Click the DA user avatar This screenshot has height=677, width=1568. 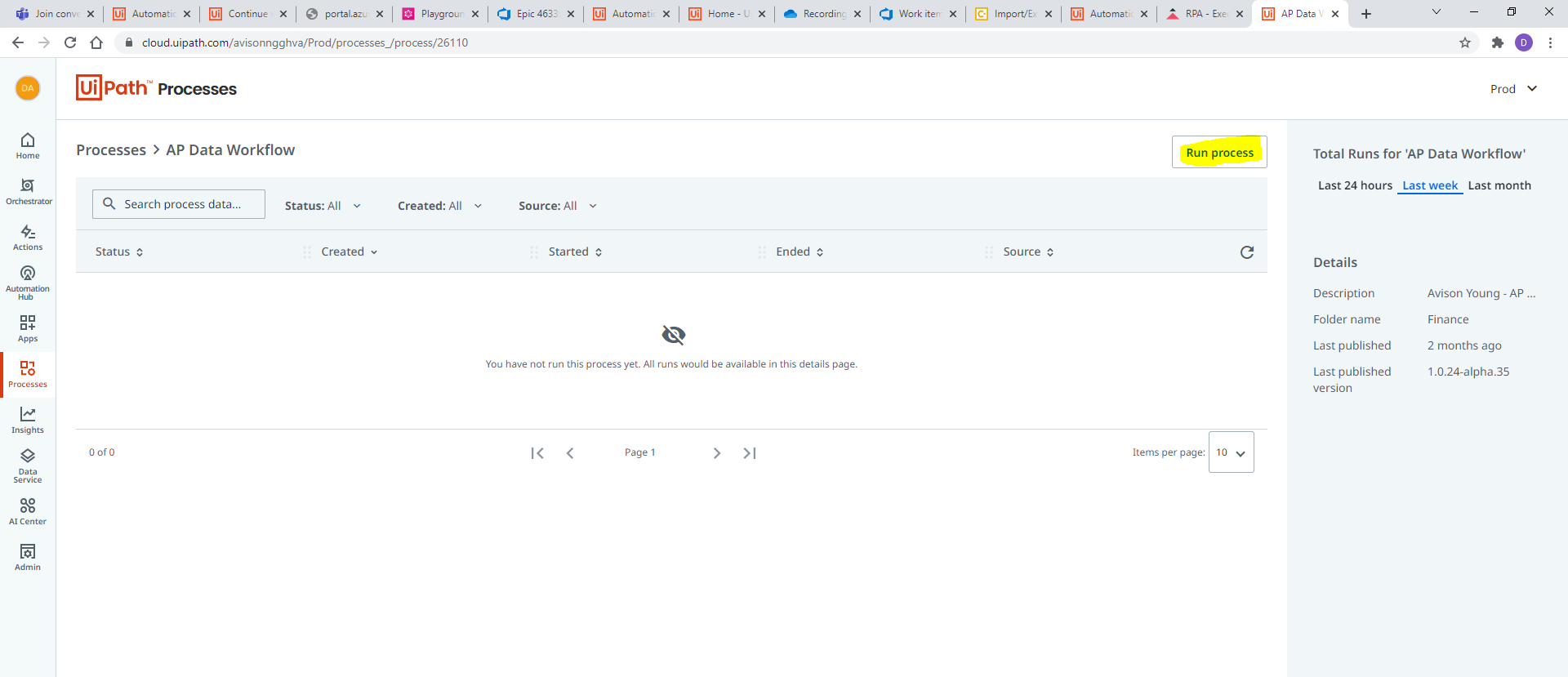coord(28,88)
